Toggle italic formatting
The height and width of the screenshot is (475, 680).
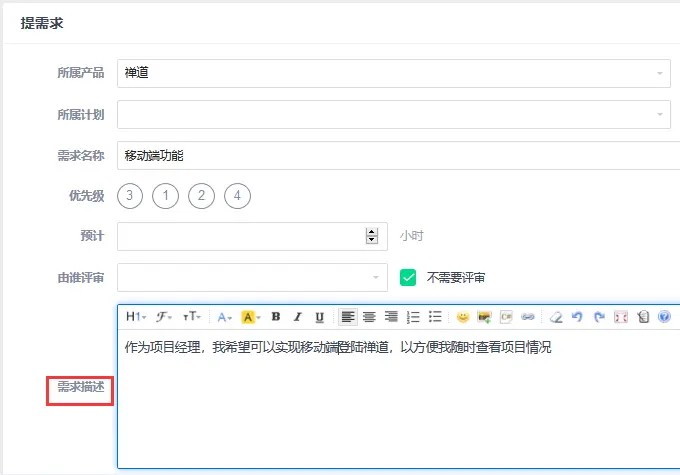click(x=298, y=317)
